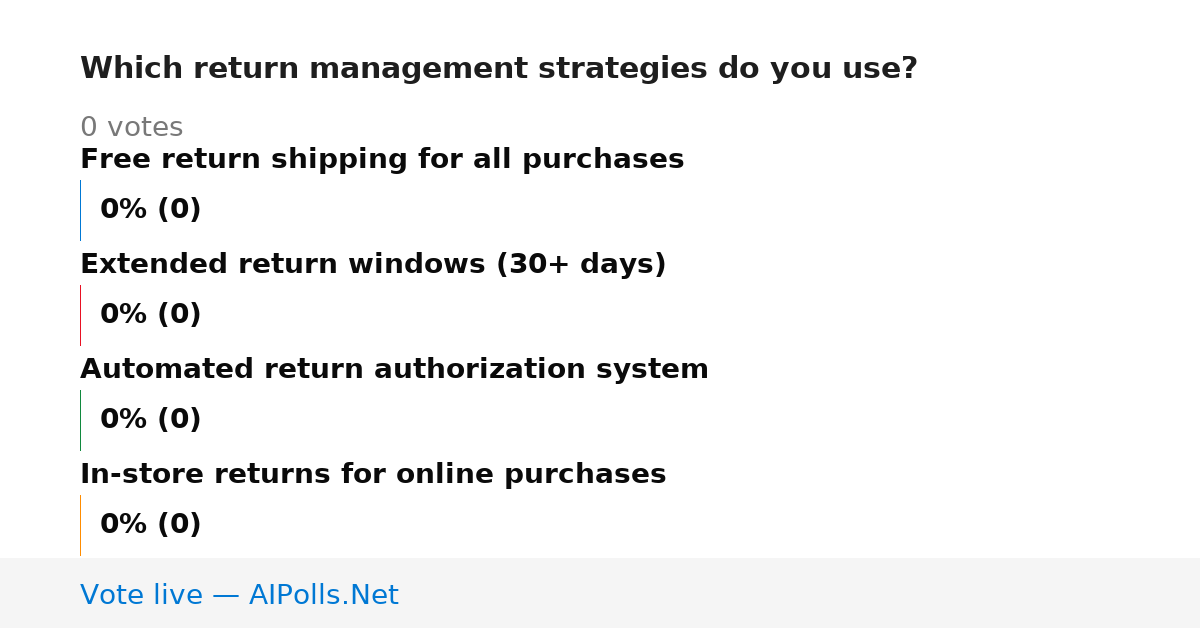The height and width of the screenshot is (628, 1200).
Task: Select "In-store returns for online purchases" option
Action: tap(373, 475)
